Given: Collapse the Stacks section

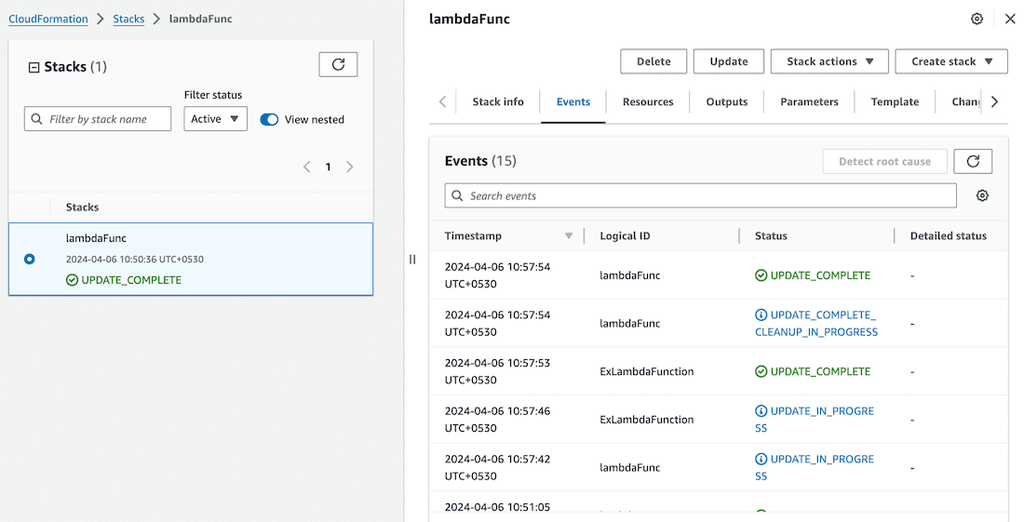Looking at the screenshot, I should click(x=33, y=67).
